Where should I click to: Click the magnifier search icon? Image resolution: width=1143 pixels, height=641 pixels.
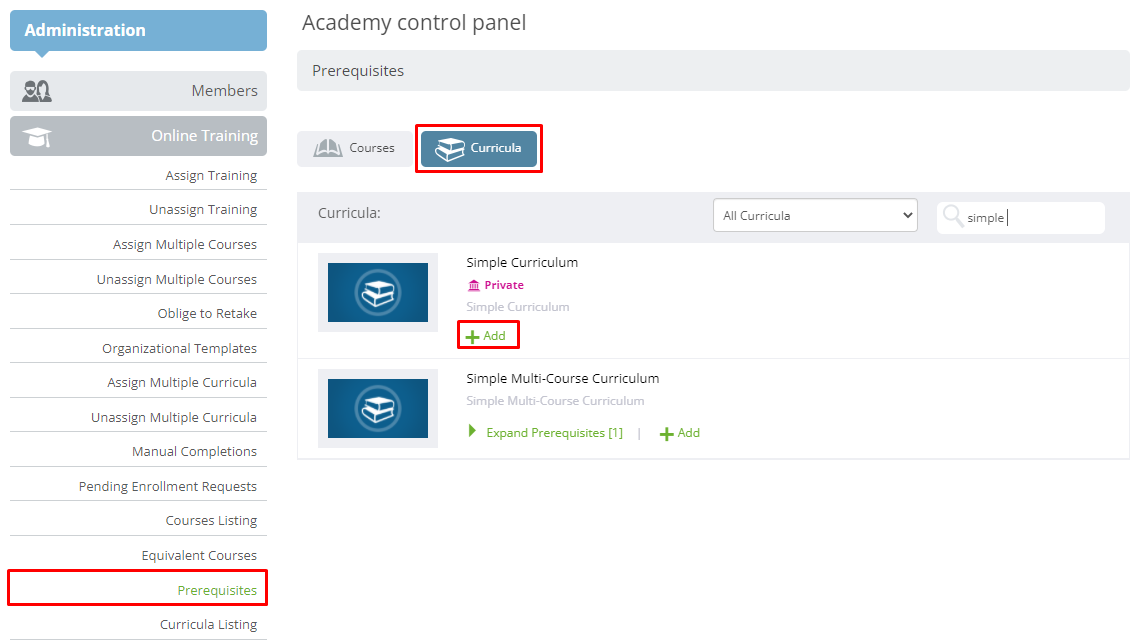point(952,216)
